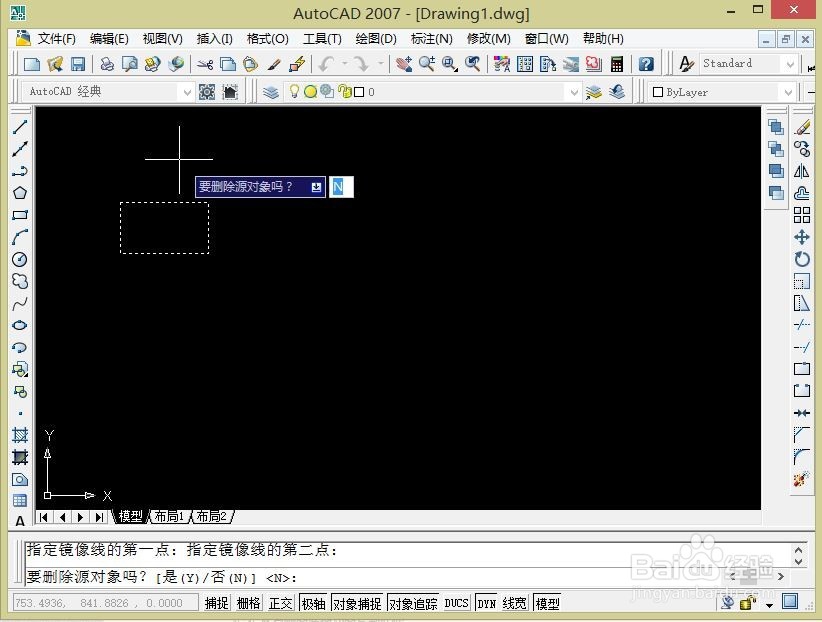Image resolution: width=822 pixels, height=622 pixels.
Task: Select the Mirror modify tool
Action: [x=802, y=171]
